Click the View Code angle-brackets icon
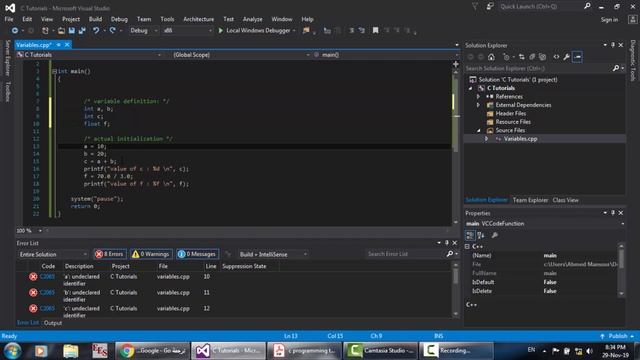This screenshot has height=360, width=640. pos(556,57)
